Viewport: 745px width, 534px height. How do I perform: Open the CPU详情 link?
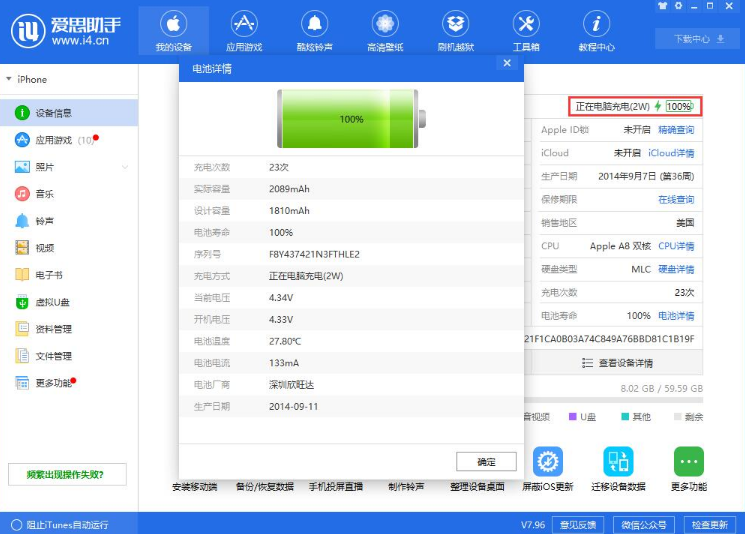[676, 246]
